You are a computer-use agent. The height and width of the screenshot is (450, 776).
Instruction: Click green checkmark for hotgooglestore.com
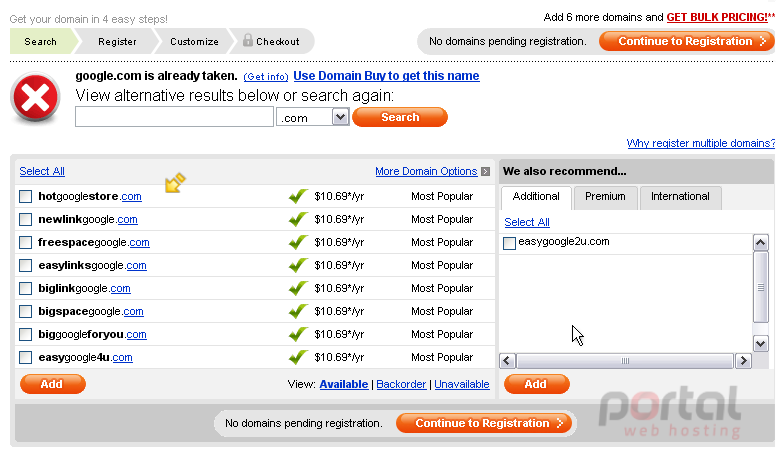click(x=298, y=196)
